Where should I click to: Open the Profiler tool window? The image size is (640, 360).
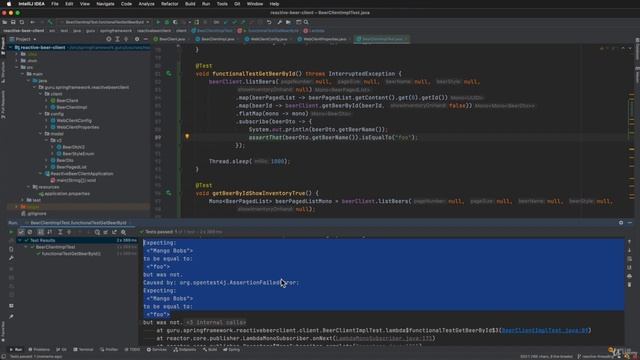point(109,350)
